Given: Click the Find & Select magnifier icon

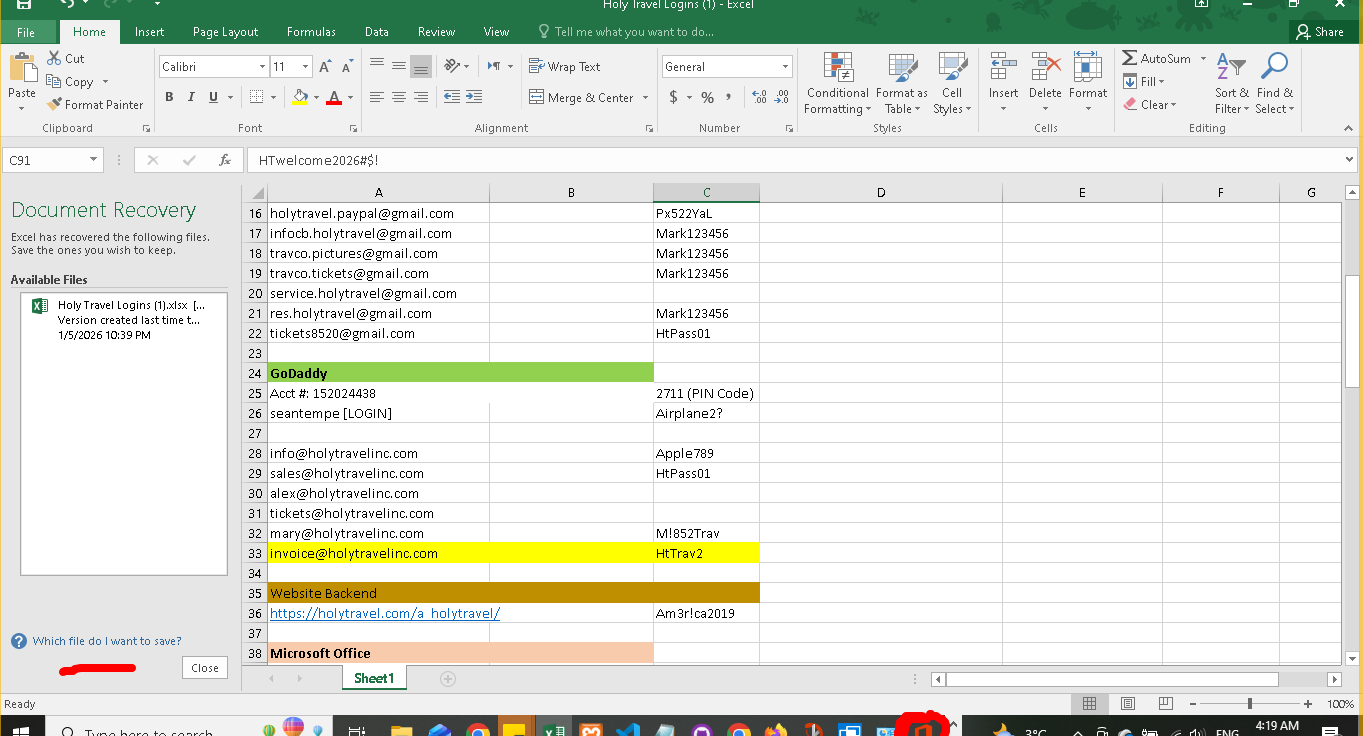Looking at the screenshot, I should [1274, 68].
